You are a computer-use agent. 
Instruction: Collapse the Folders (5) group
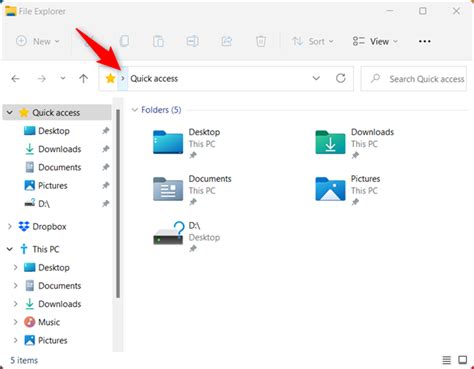click(135, 110)
